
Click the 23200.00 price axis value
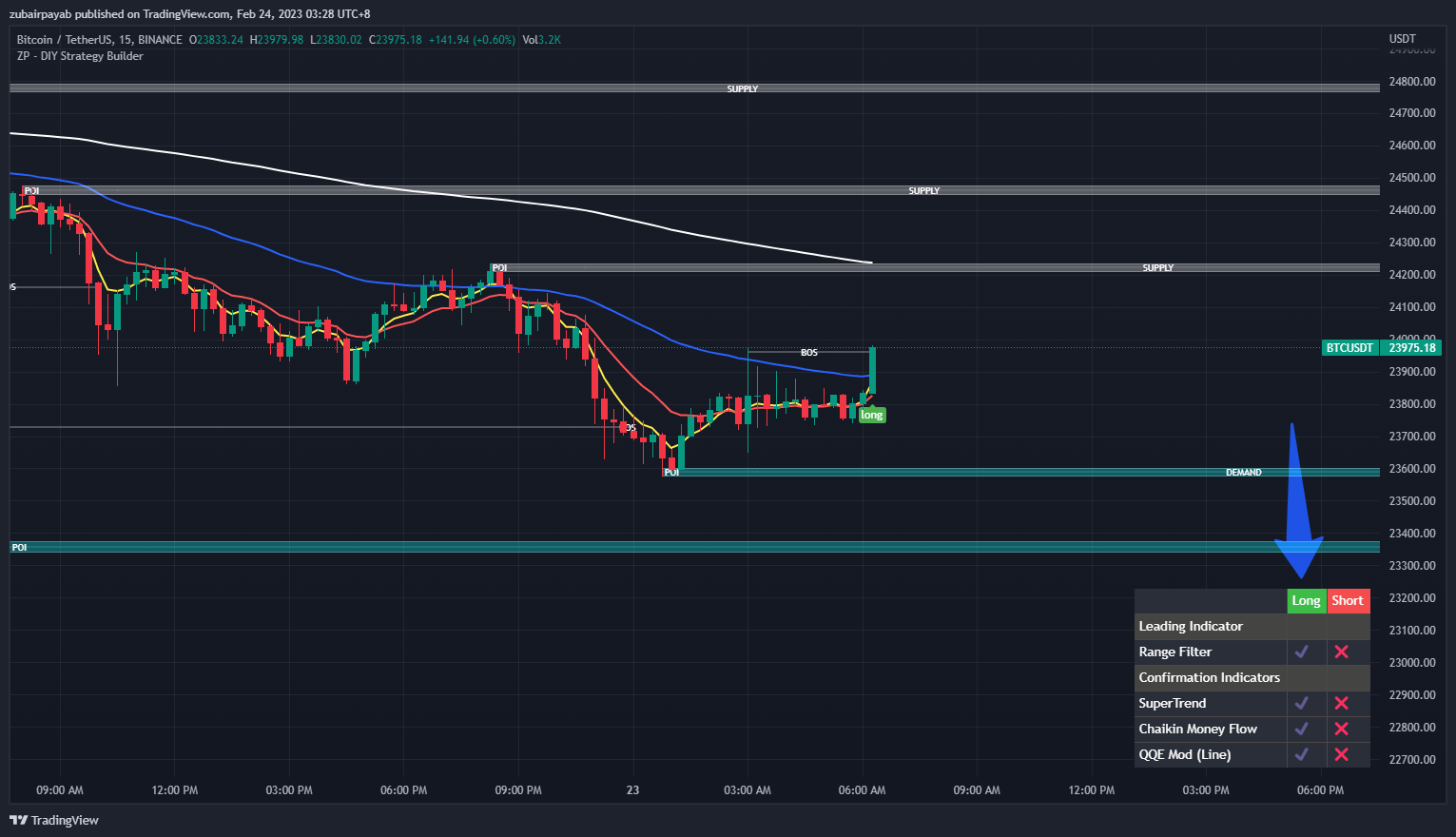(1412, 598)
